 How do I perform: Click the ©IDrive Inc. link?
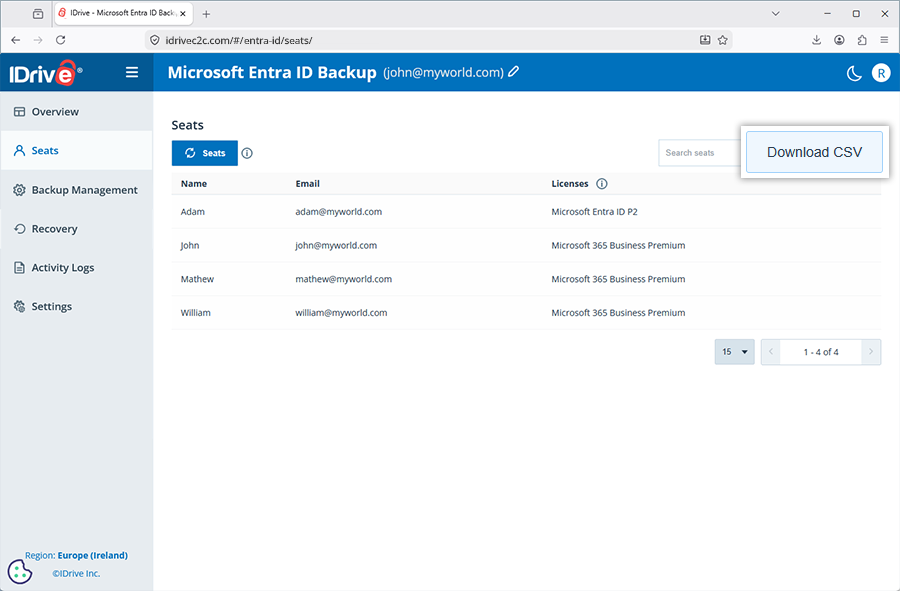point(76,573)
